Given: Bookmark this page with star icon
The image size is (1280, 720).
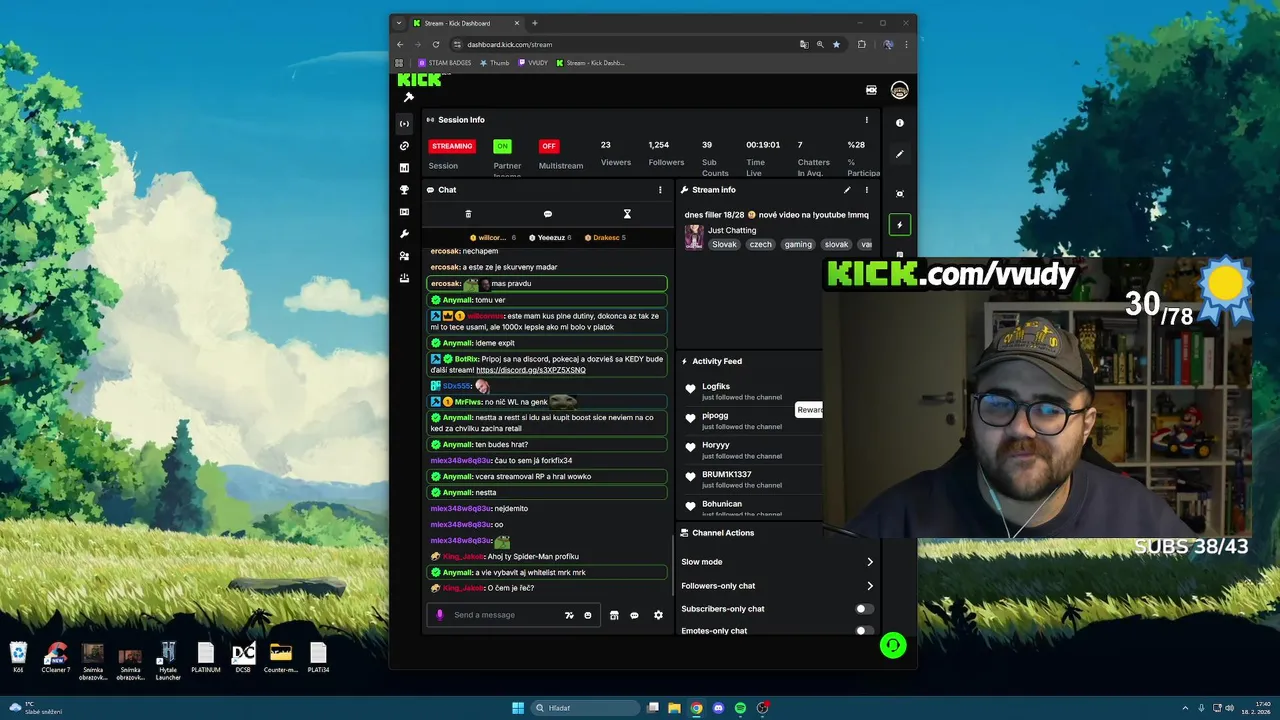Looking at the screenshot, I should pyautogui.click(x=837, y=44).
